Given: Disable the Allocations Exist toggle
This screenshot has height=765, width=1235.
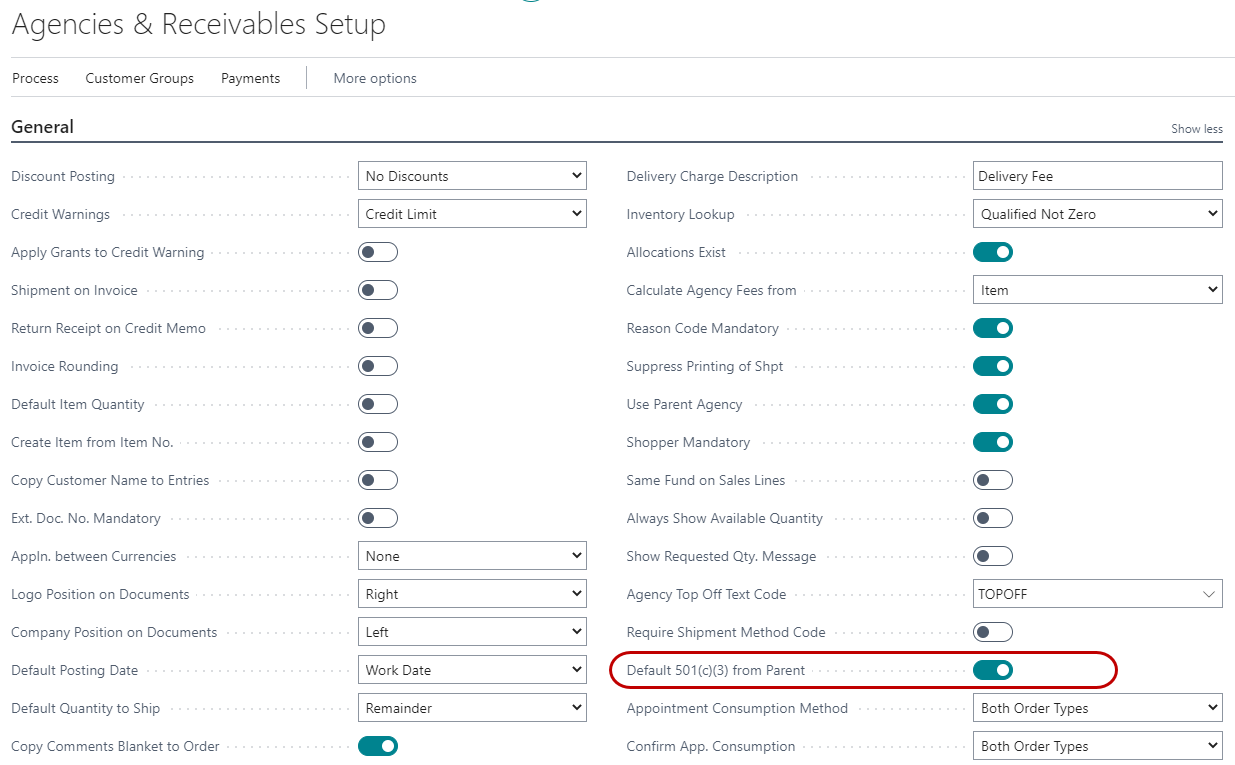Looking at the screenshot, I should [992, 252].
